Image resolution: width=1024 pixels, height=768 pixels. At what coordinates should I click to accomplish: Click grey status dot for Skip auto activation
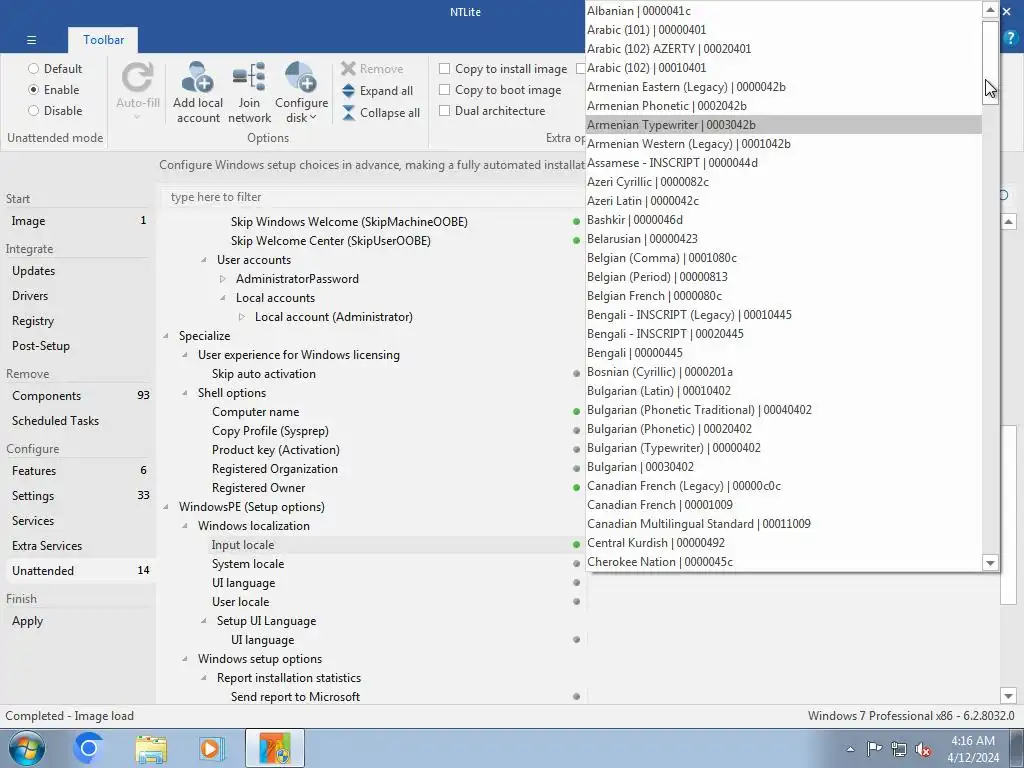coord(576,374)
